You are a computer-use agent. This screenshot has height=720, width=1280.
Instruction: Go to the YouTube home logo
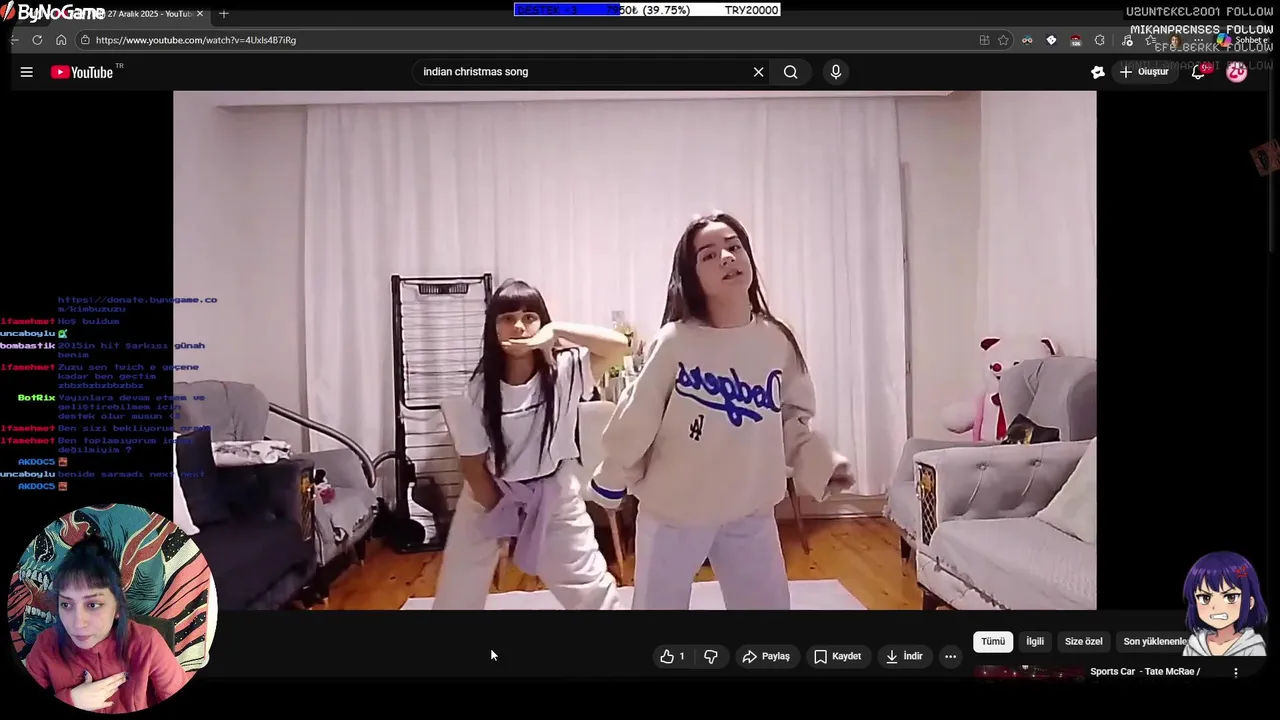click(82, 72)
